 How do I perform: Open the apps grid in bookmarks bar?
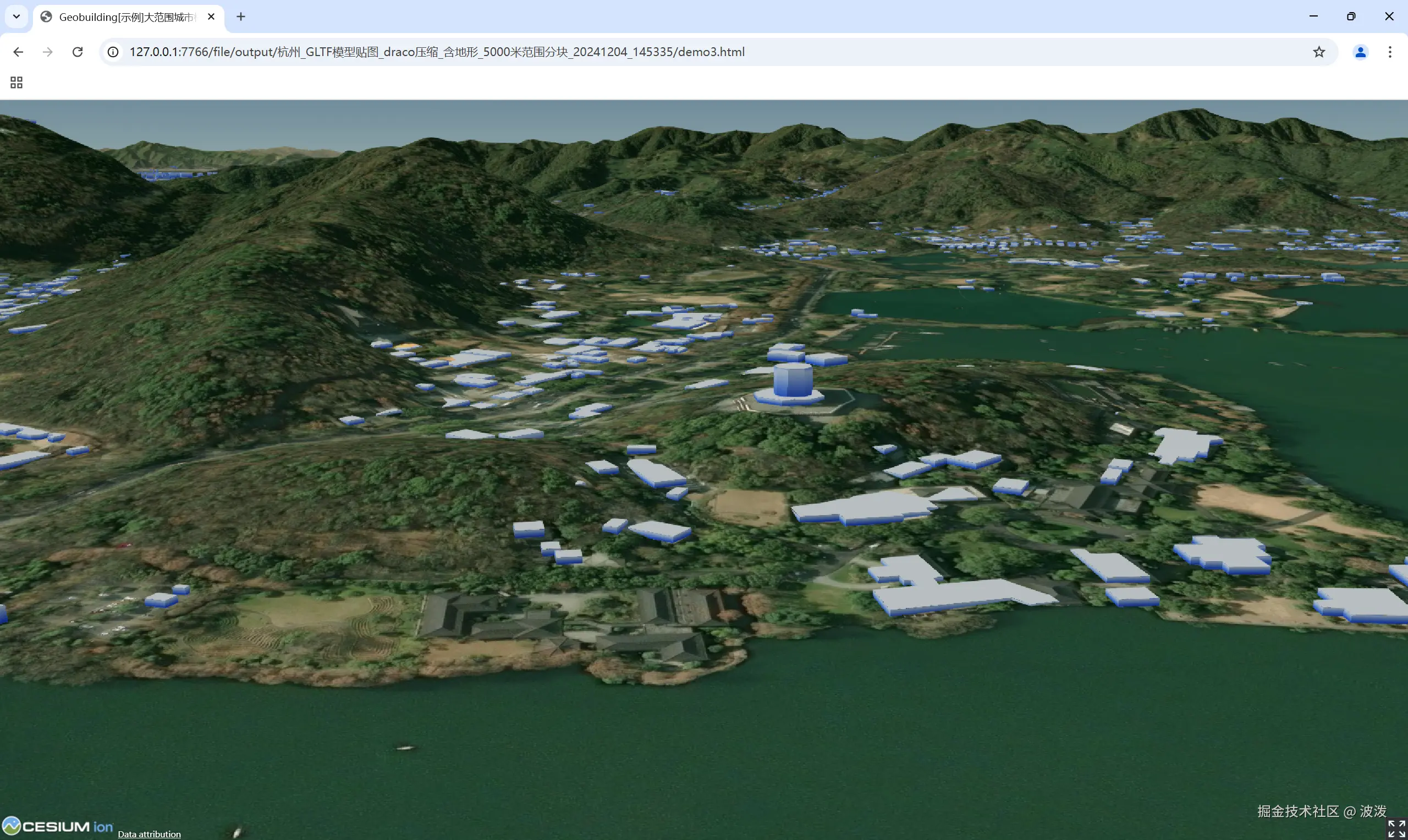[16, 82]
